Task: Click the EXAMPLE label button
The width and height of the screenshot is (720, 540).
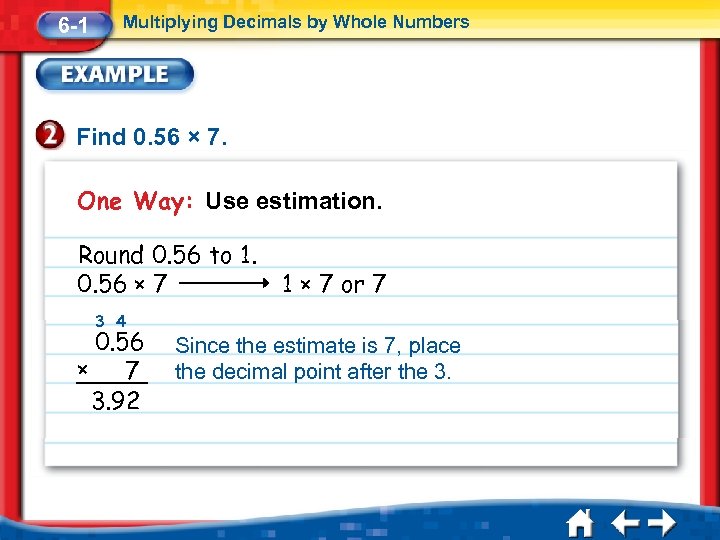Action: [115, 74]
